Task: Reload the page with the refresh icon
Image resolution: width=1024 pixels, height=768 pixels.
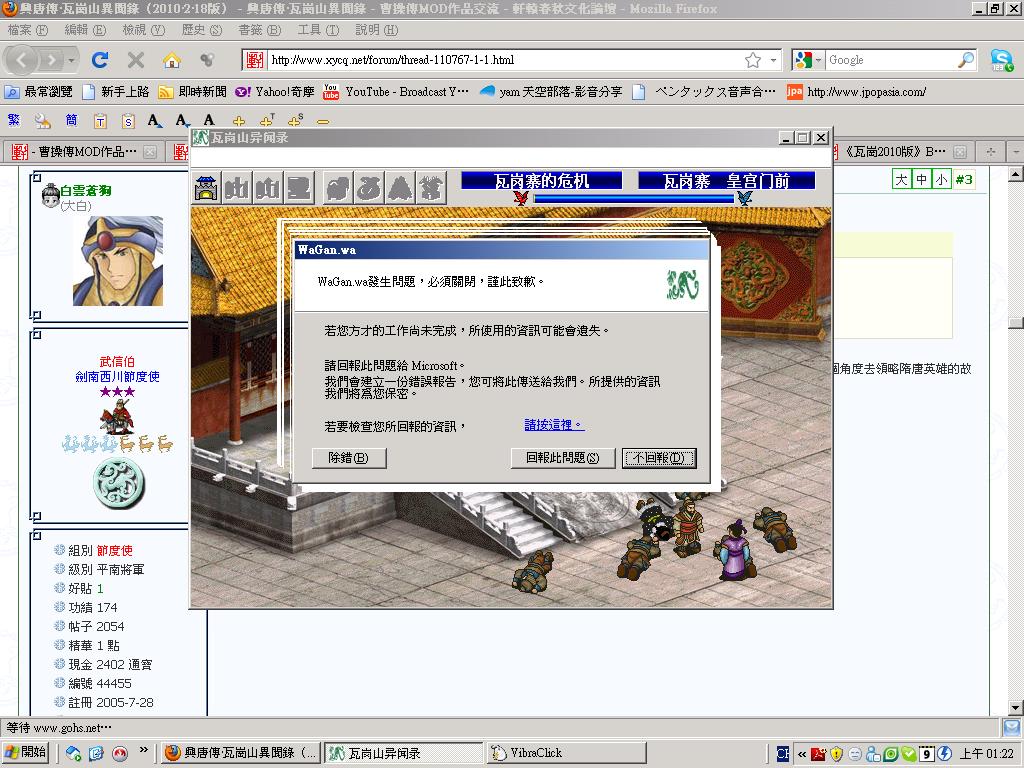Action: [x=100, y=60]
